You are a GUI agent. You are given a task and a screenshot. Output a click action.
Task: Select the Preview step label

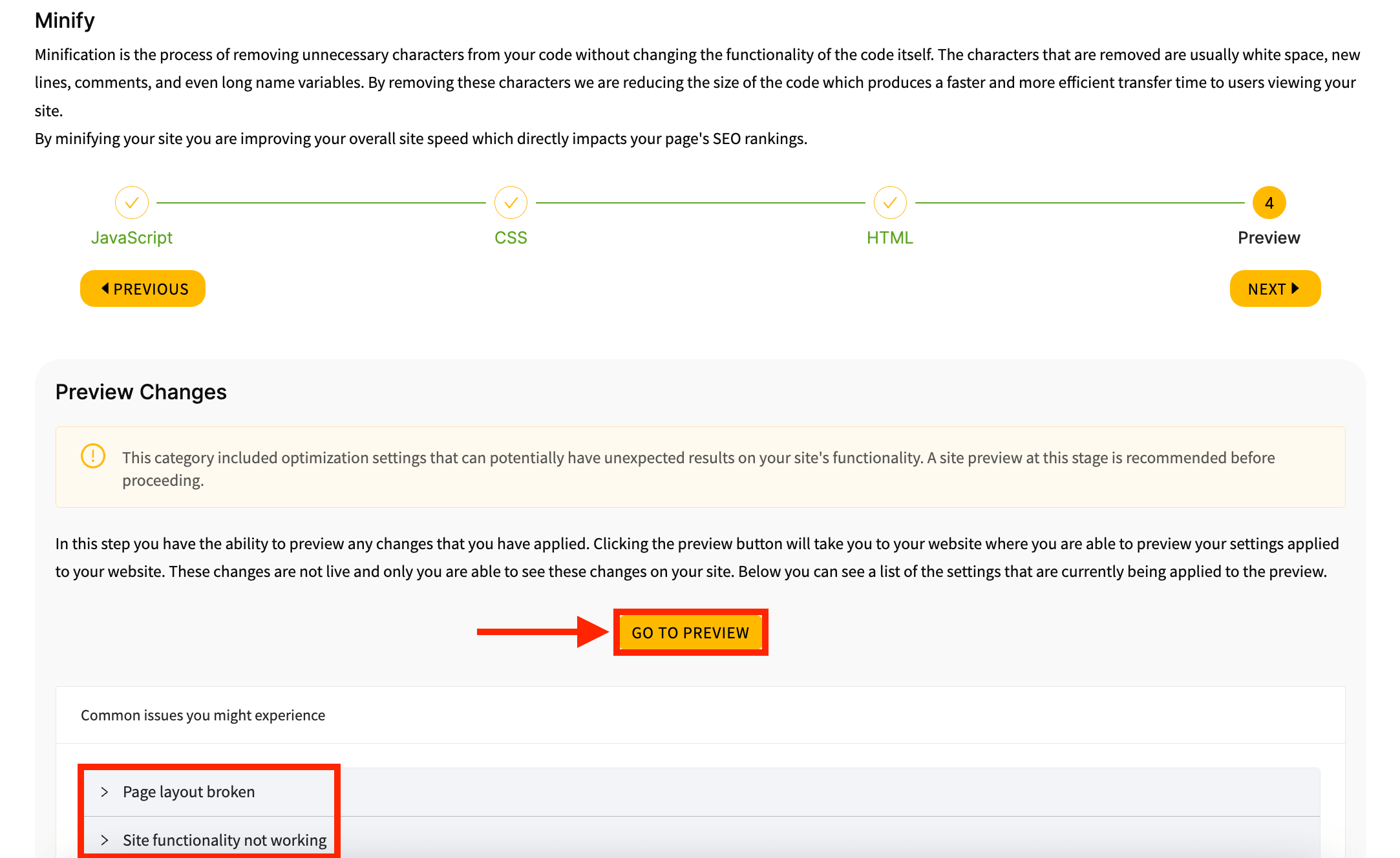[1269, 238]
